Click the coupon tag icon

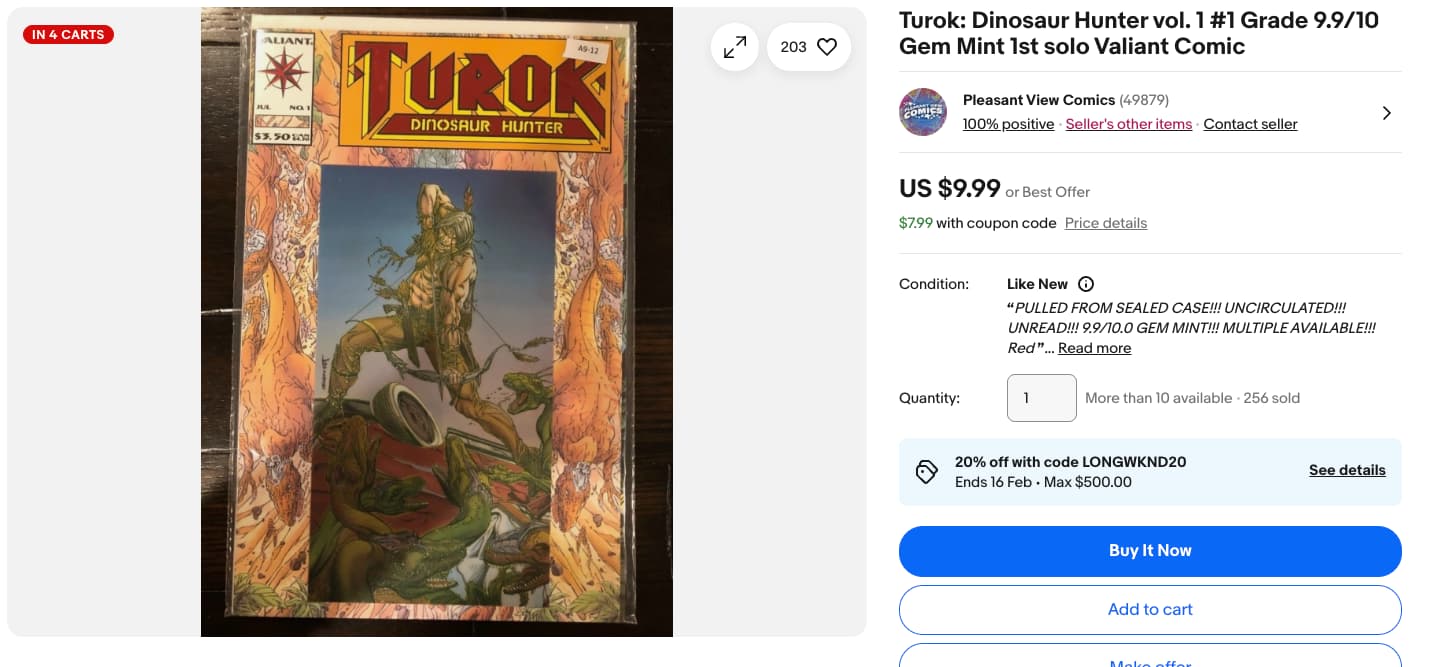click(x=927, y=472)
